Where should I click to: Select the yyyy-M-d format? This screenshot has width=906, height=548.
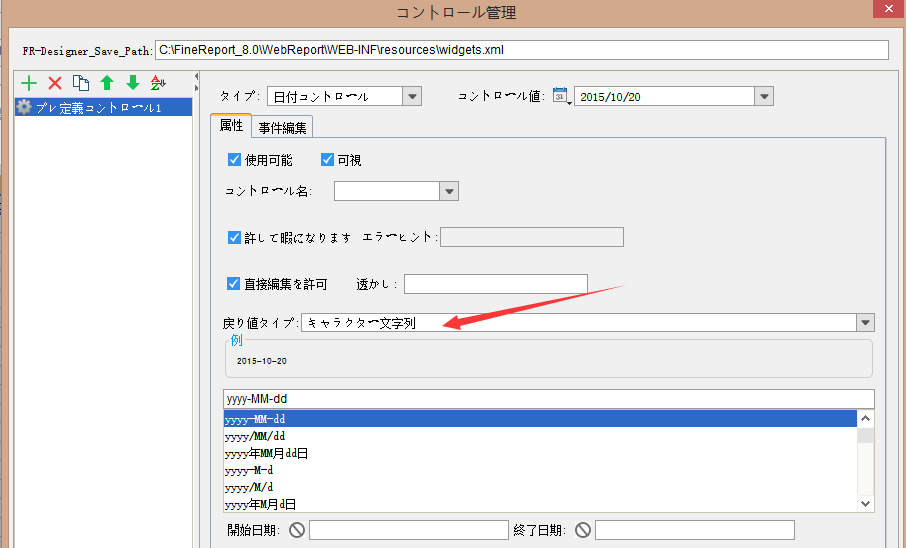540,470
